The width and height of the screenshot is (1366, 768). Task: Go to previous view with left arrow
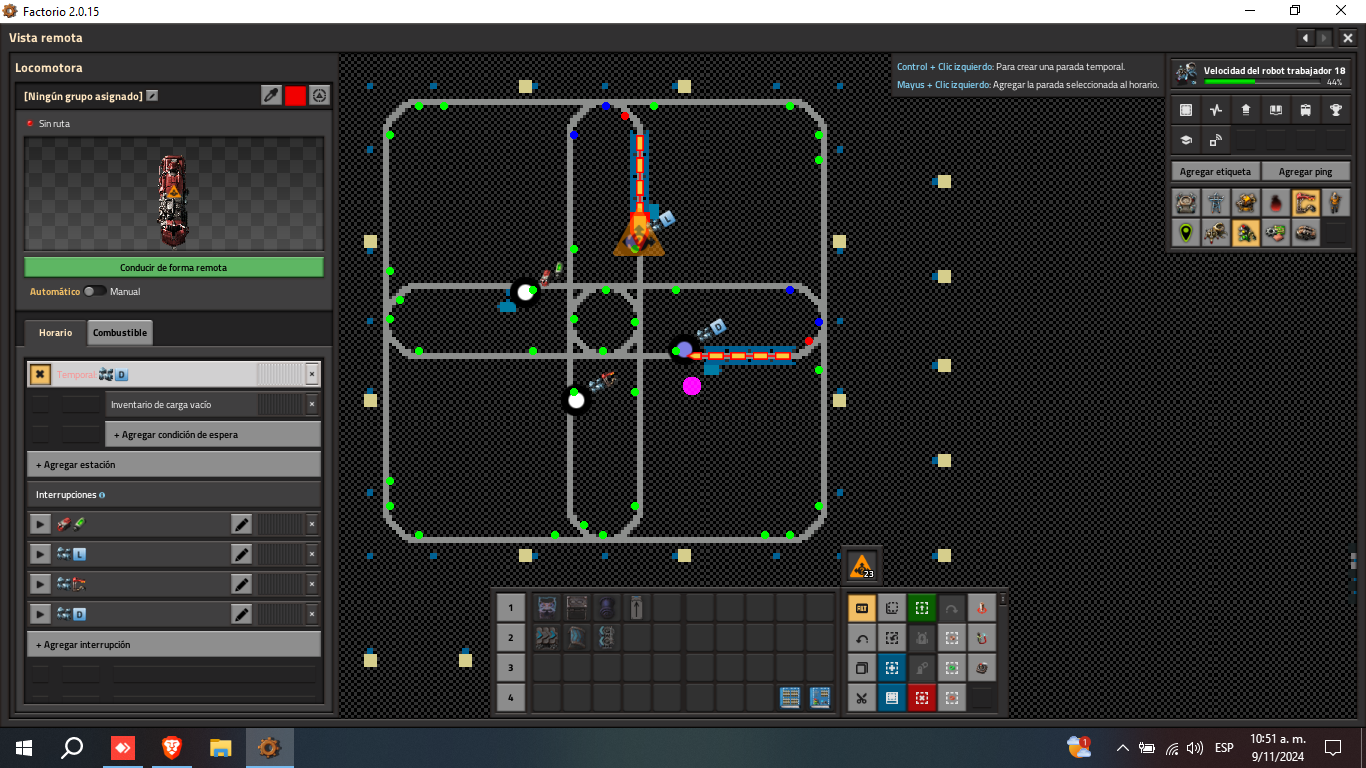[1305, 38]
